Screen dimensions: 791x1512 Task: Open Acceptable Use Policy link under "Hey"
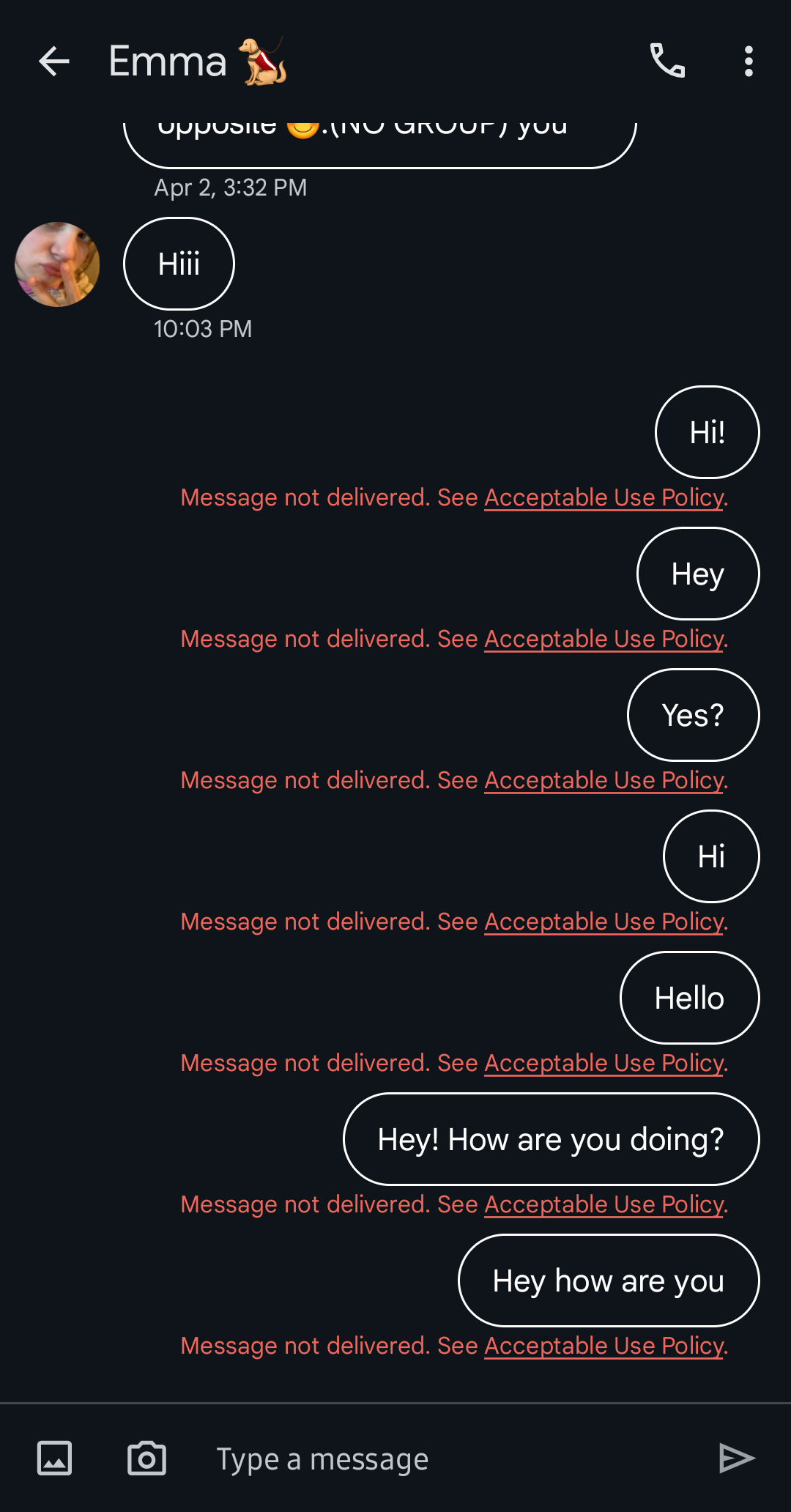point(604,639)
